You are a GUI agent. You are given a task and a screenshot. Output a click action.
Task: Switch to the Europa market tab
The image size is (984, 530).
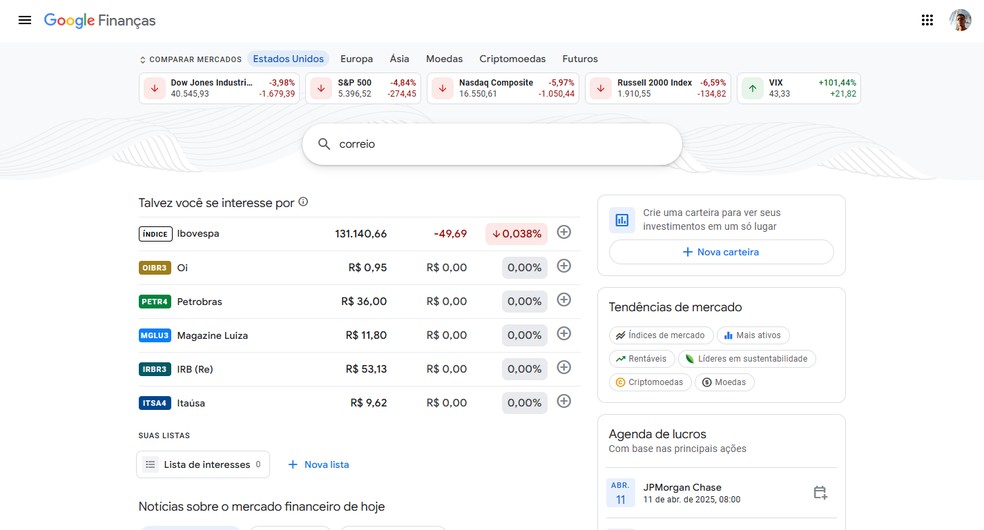[x=356, y=59]
